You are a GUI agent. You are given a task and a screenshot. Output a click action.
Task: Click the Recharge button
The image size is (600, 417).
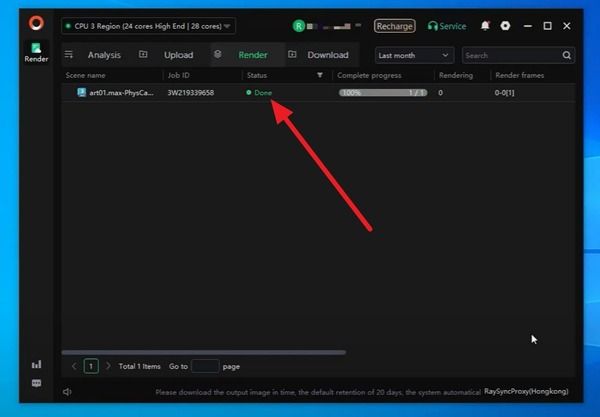395,26
